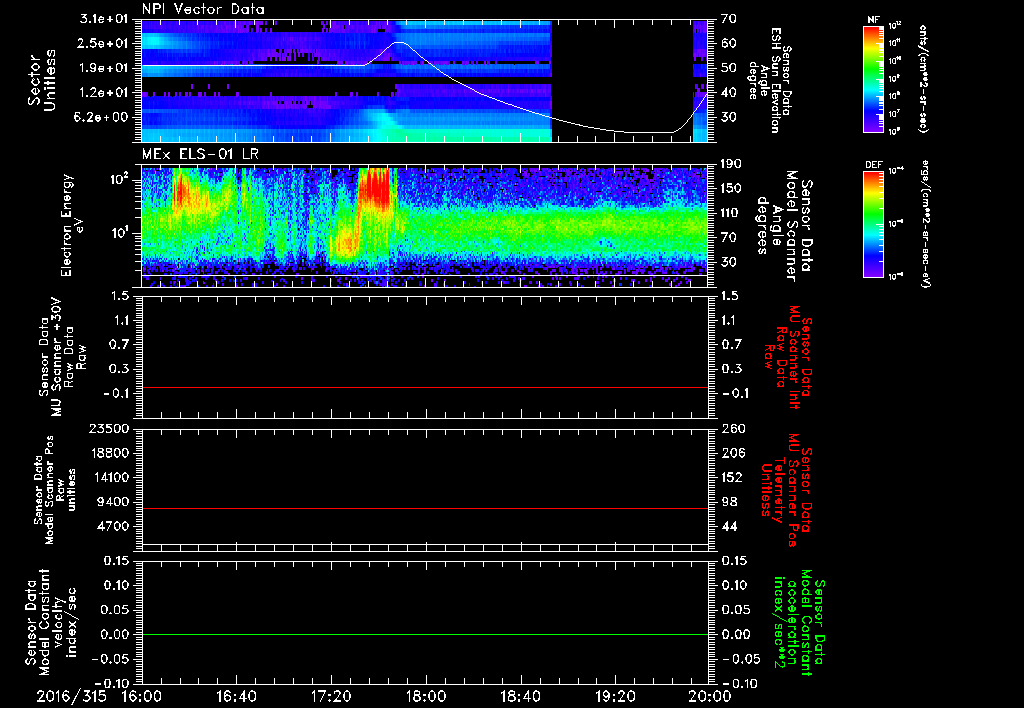Click the "98" telemetry axis tick
Screen dimensions: 1024x708
(729, 502)
